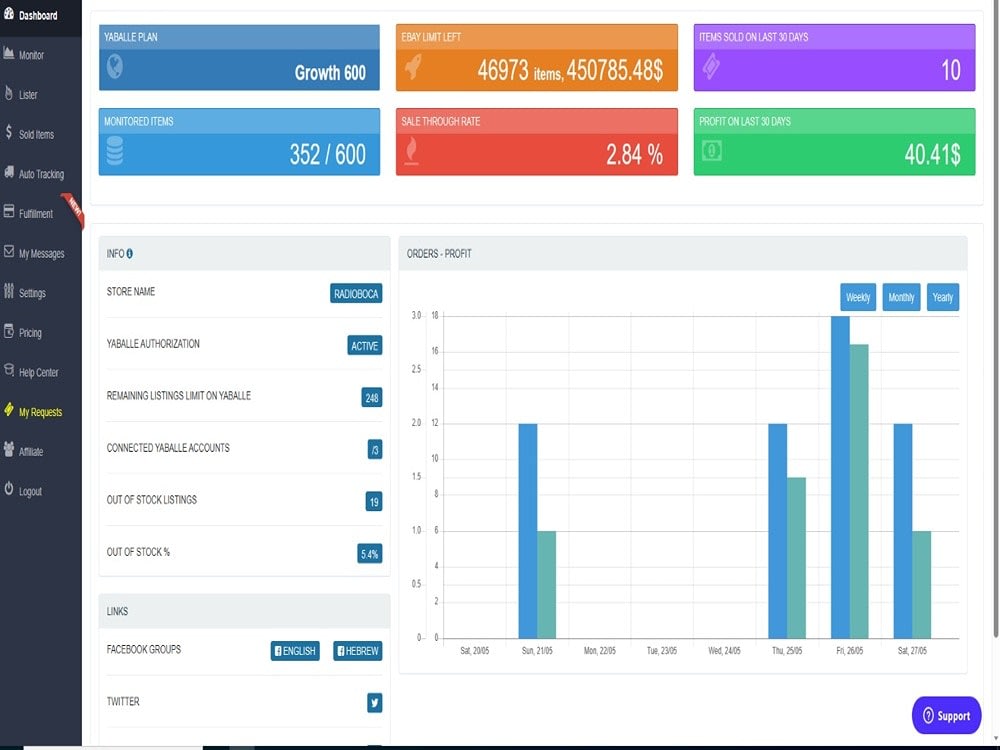Image resolution: width=1000 pixels, height=750 pixels.
Task: Visit the Help Center link
Action: coord(41,372)
